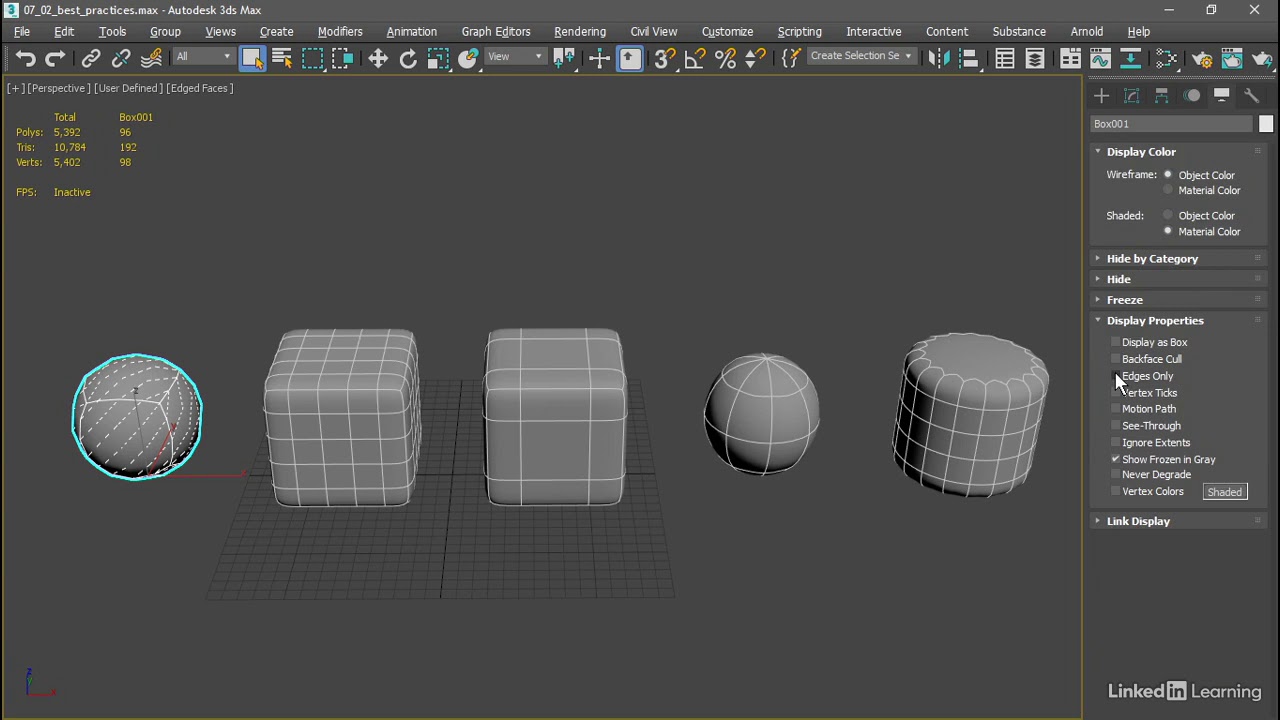Toggle Window/Crossing selection mode
This screenshot has width=1280, height=720.
[342, 59]
